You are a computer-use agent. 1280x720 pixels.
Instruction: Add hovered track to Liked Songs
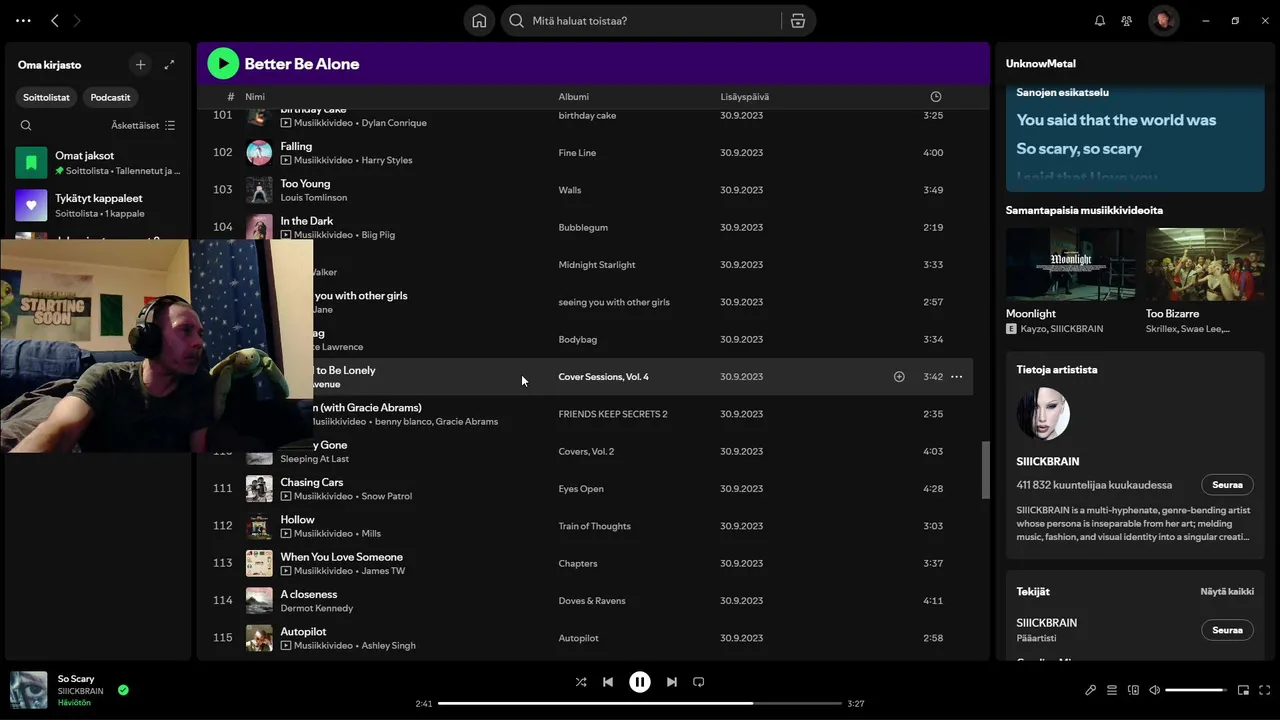(x=899, y=377)
